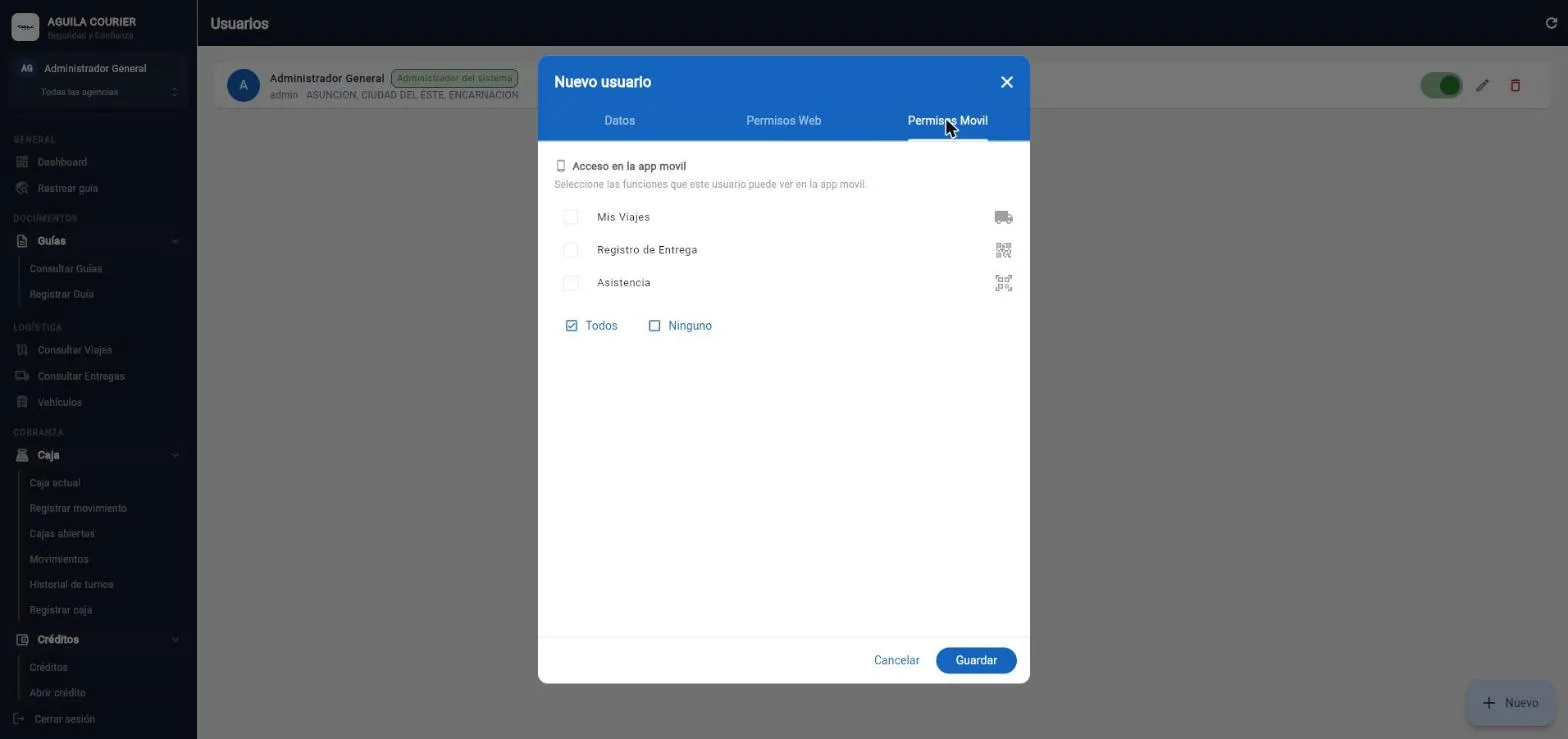Check the Mis Viajes checkbox
The width and height of the screenshot is (1568, 739).
tap(570, 217)
